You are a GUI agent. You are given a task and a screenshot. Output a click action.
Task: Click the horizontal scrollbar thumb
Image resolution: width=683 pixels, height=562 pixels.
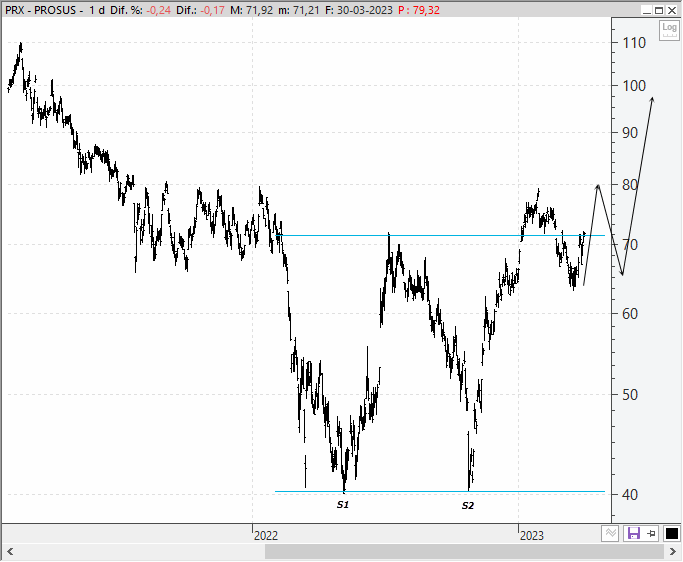464,552
